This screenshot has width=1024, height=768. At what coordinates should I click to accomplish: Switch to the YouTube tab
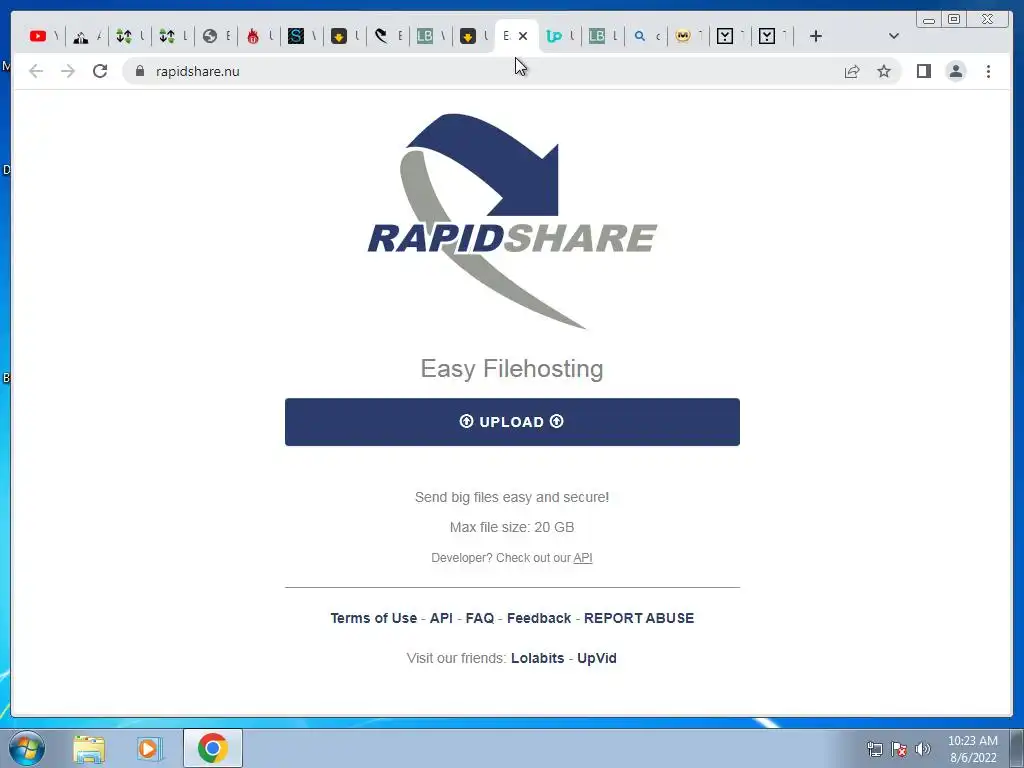[x=43, y=36]
